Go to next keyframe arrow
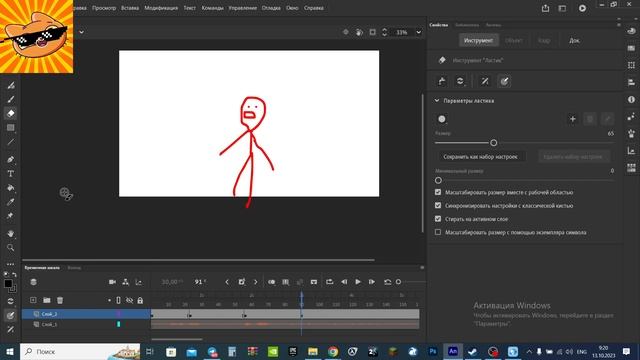Screen dimensions: 640x360 click(256, 282)
